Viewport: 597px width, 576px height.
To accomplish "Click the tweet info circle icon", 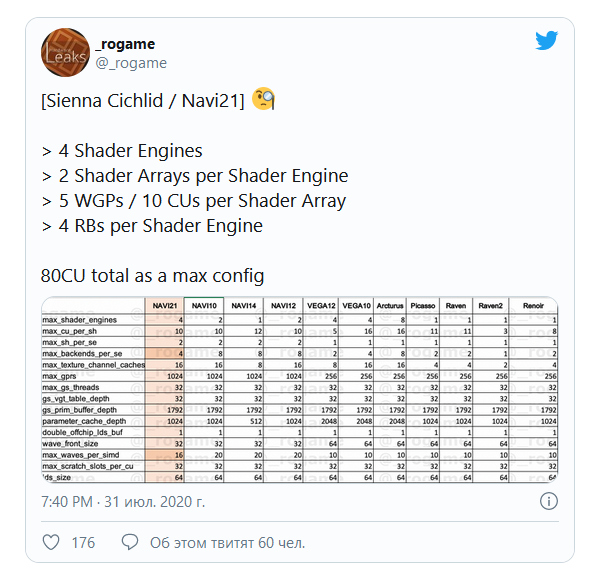I will click(x=549, y=501).
